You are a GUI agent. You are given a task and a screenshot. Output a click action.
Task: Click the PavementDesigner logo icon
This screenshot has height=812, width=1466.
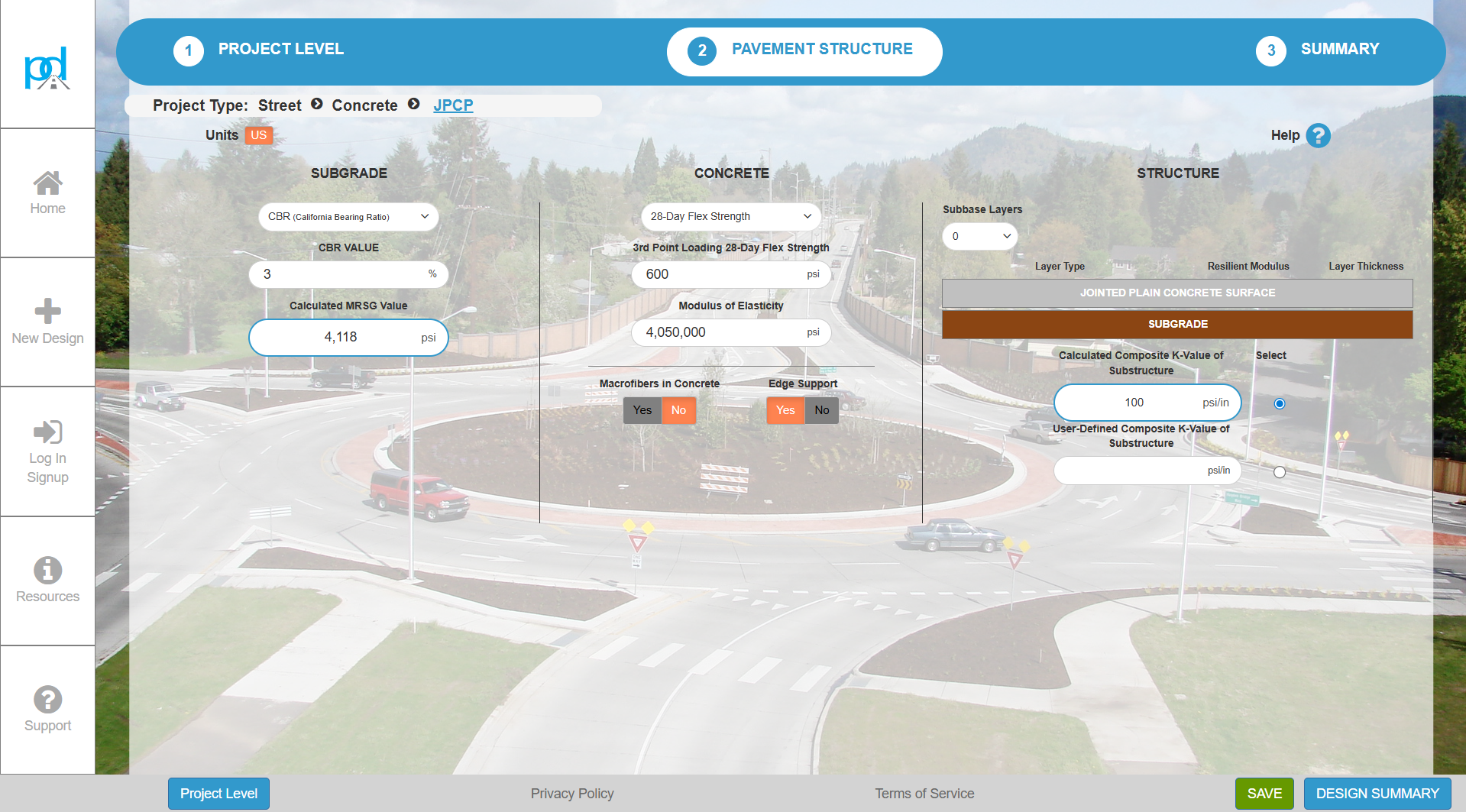point(47,69)
